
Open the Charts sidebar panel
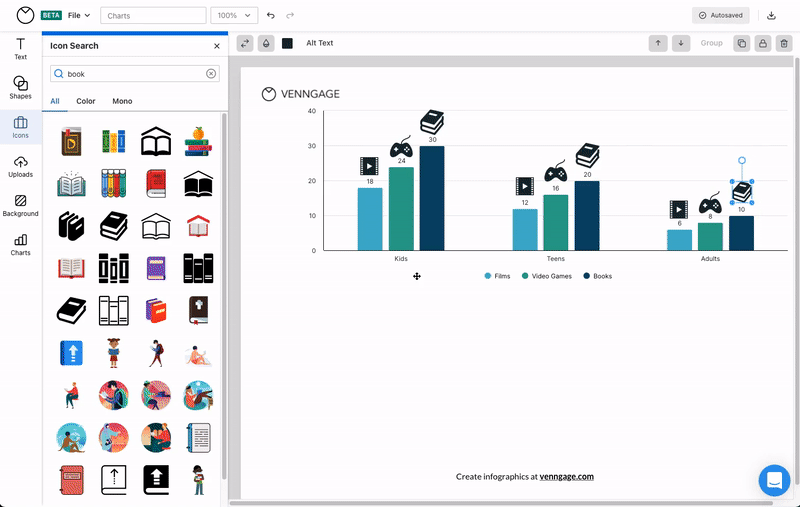tap(20, 245)
